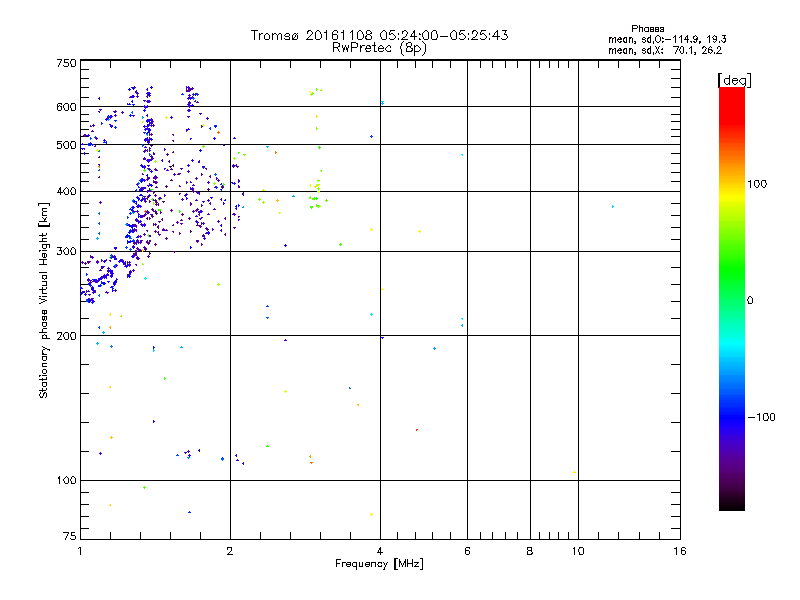This screenshot has height=600, width=800.
Task: Click the '100' label beside the colorbar
Action: [x=757, y=184]
